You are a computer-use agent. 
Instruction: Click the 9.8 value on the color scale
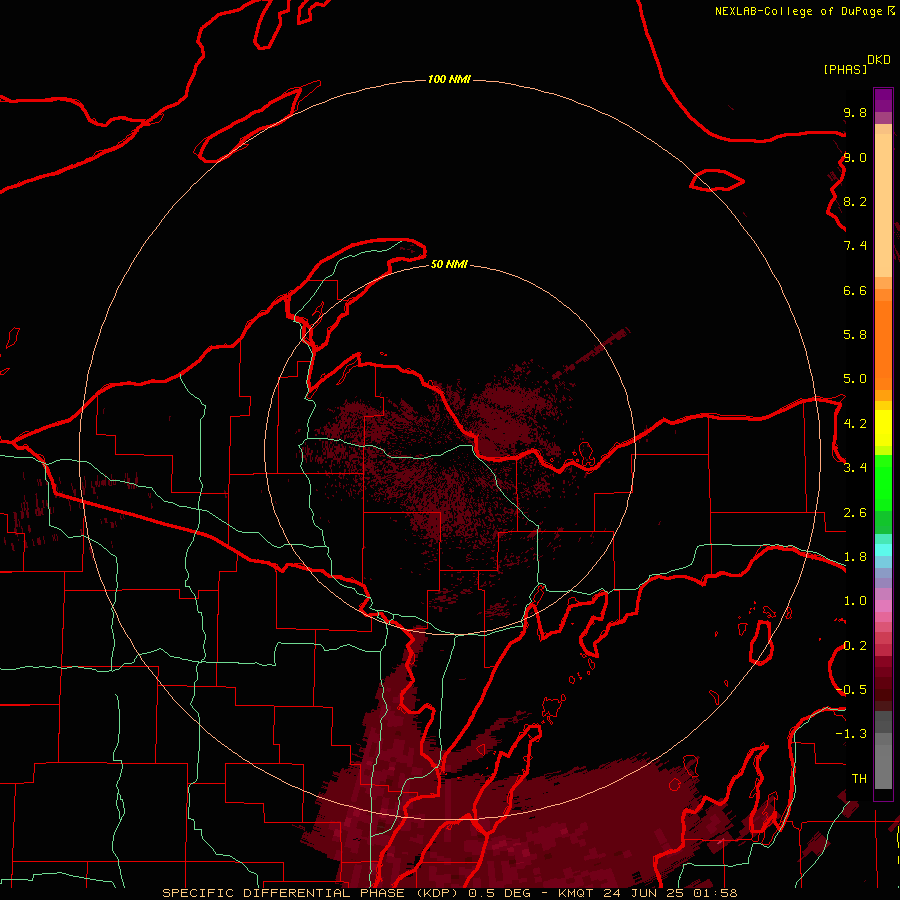coord(855,112)
